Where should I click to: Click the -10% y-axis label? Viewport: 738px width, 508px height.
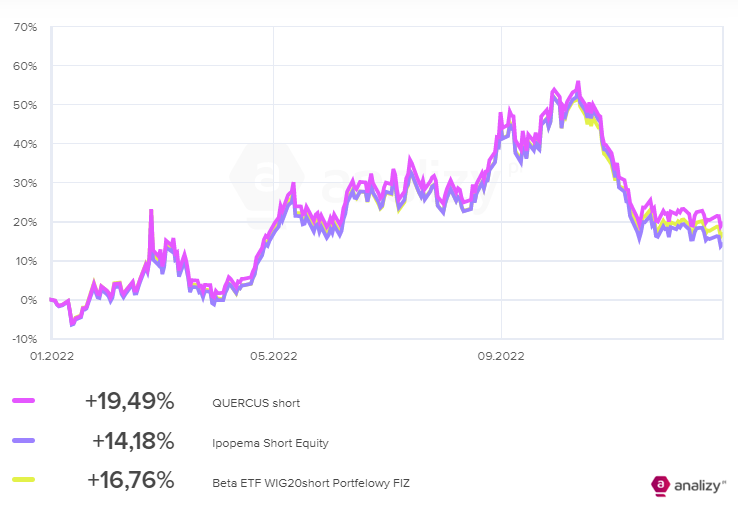23,339
